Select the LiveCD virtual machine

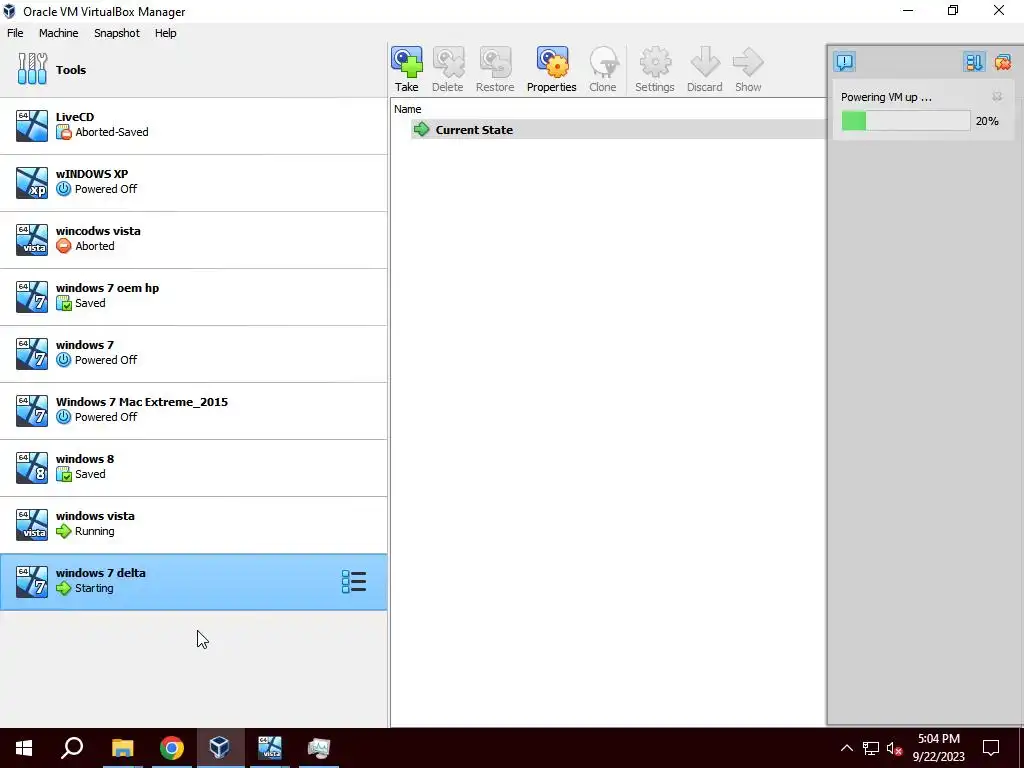[x=193, y=126]
